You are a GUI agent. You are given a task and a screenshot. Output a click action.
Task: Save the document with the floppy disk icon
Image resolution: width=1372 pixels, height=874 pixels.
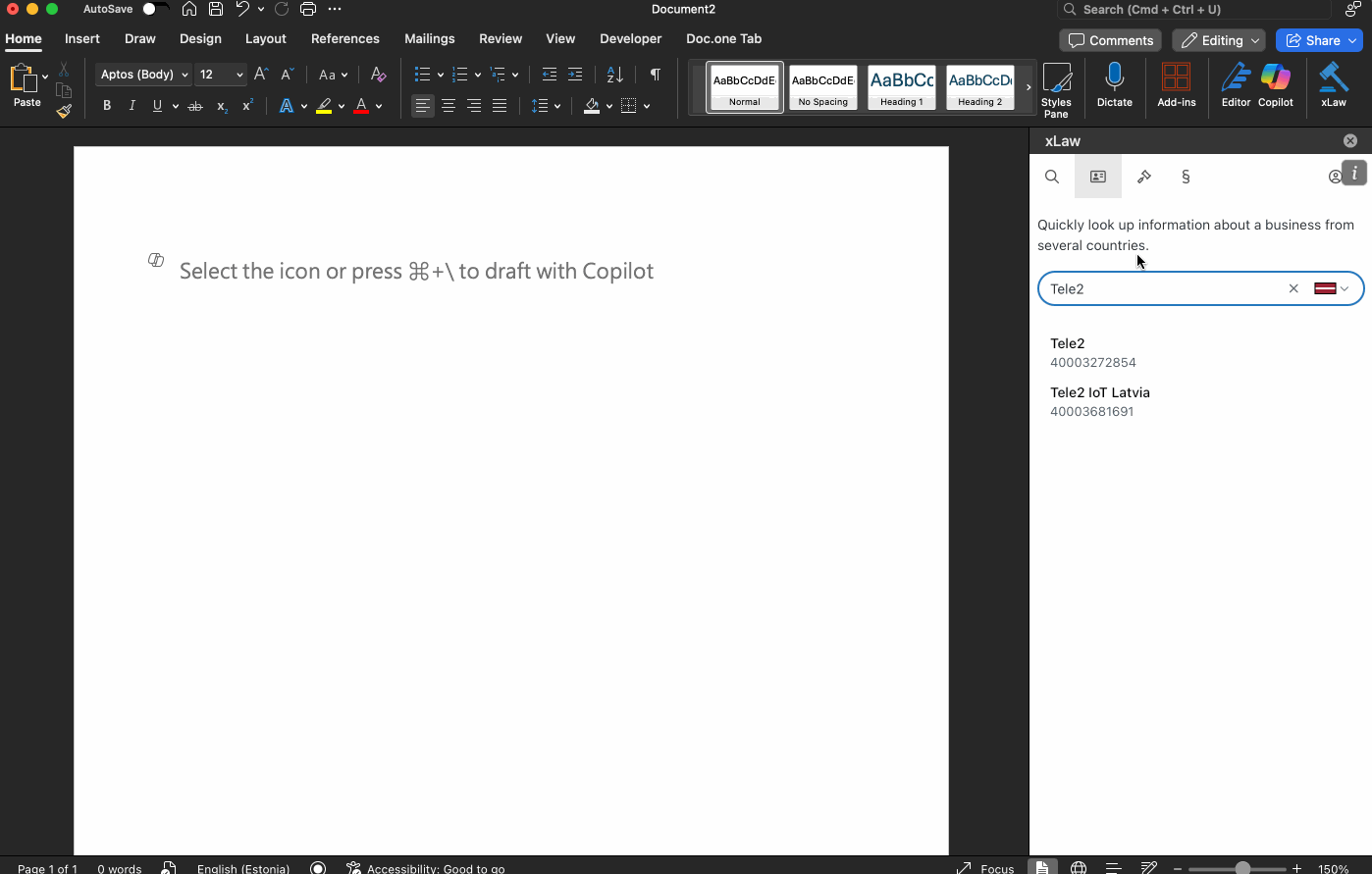[216, 9]
